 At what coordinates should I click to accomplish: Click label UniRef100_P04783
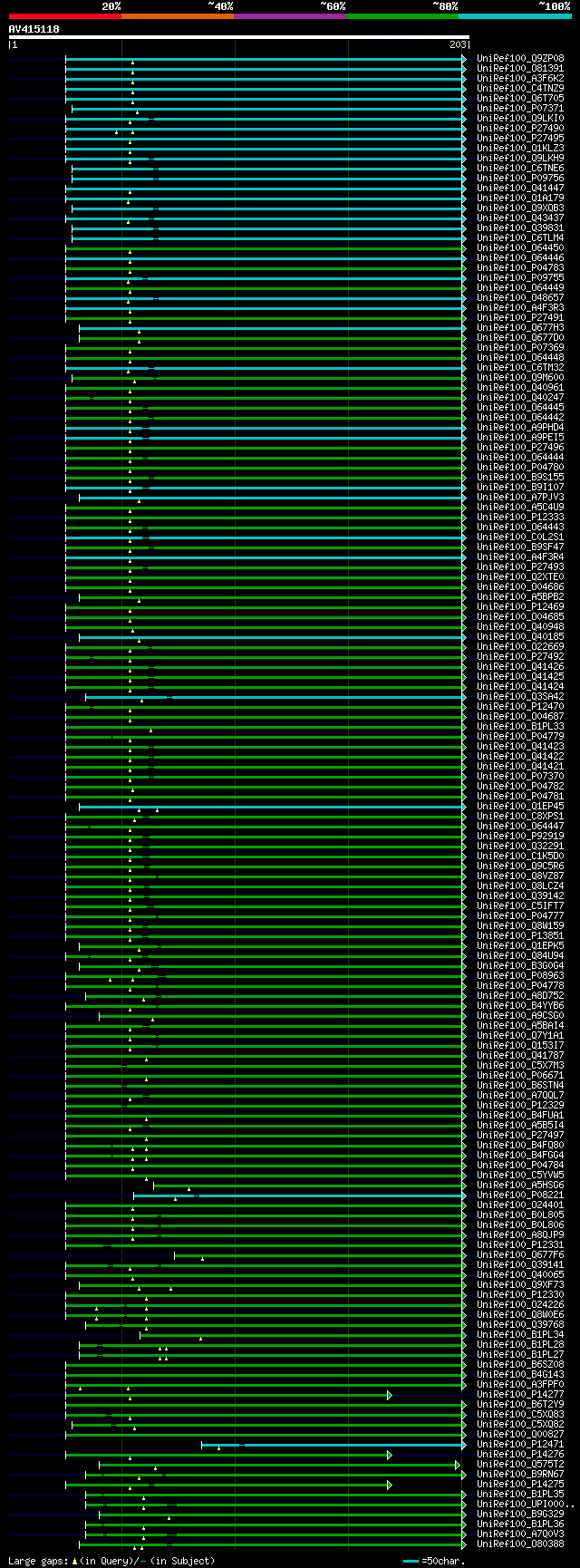coord(520,267)
